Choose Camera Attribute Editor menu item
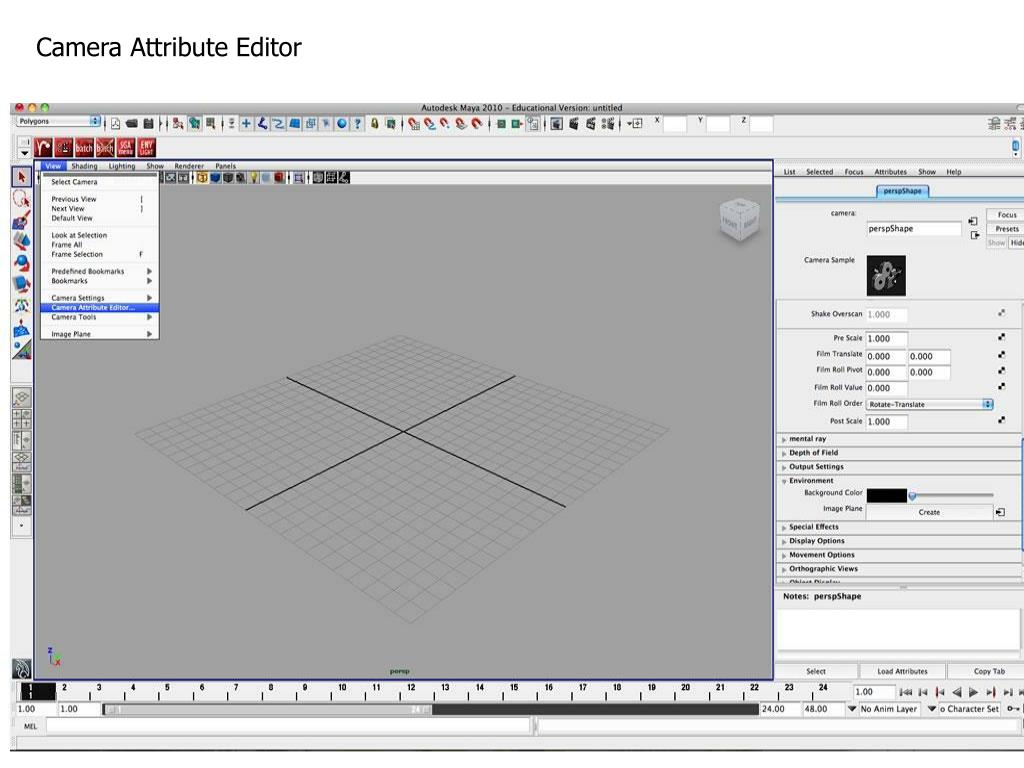 click(99, 308)
